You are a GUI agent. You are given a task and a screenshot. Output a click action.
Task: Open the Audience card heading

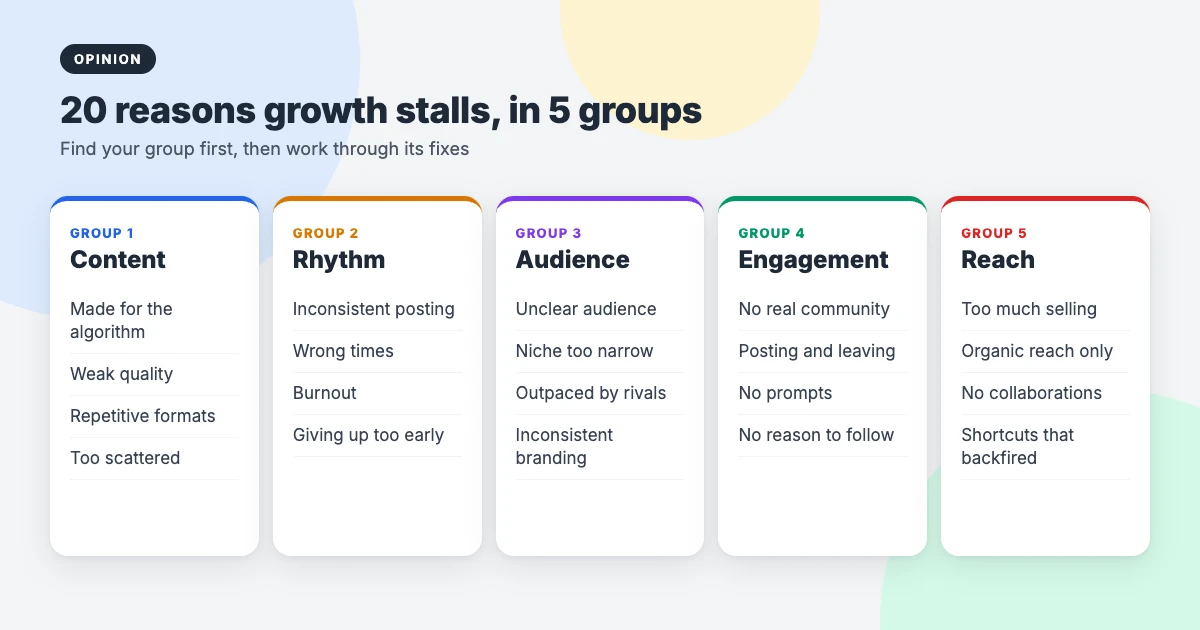coord(573,259)
